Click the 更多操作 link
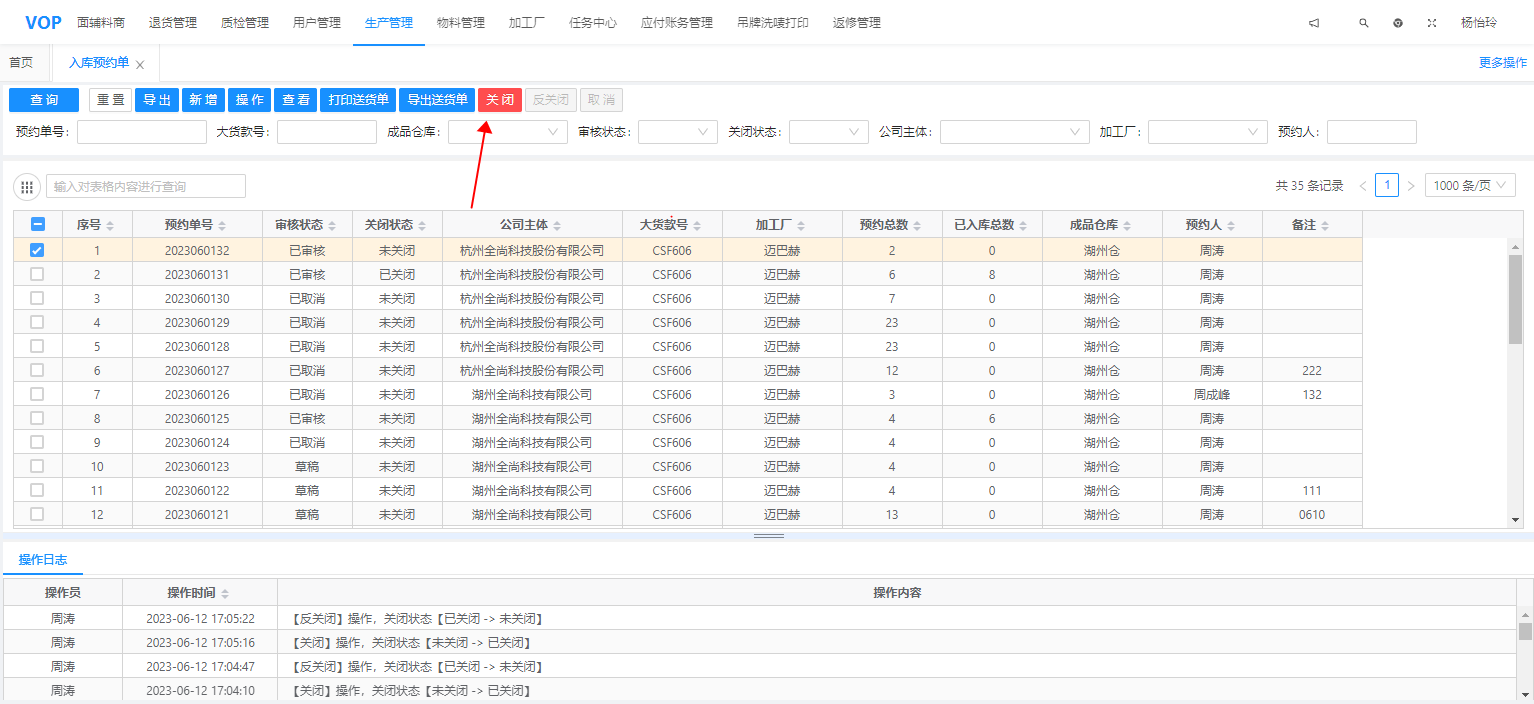The image size is (1534, 704). (x=1502, y=63)
